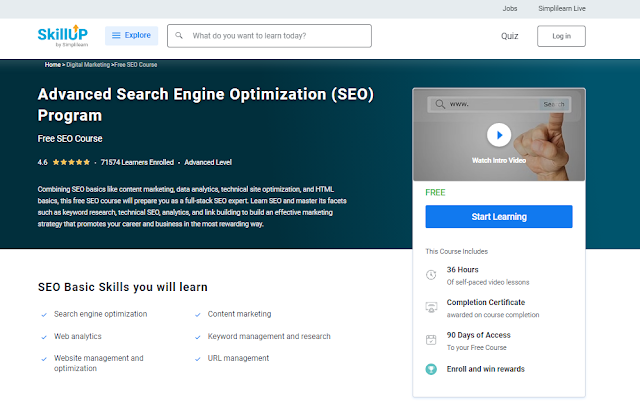Click the Advanced Search Engine Optimization Program title
Image resolution: width=640 pixels, height=416 pixels.
206,105
